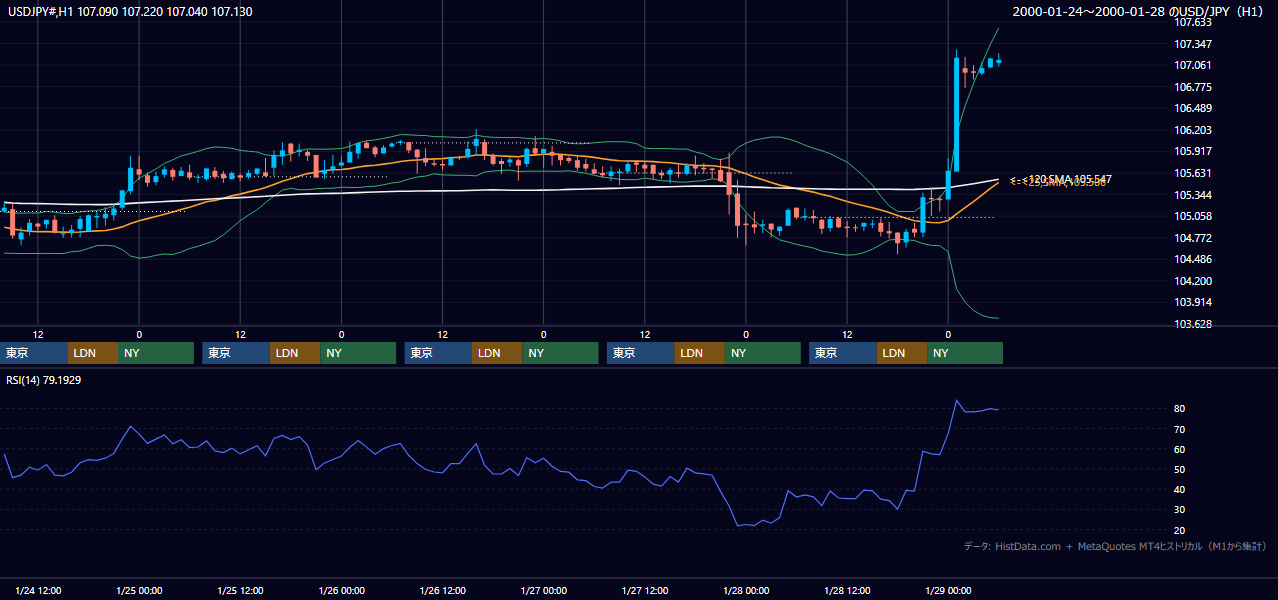Click price axis value 106.203
This screenshot has height=600, width=1278.
[1194, 130]
